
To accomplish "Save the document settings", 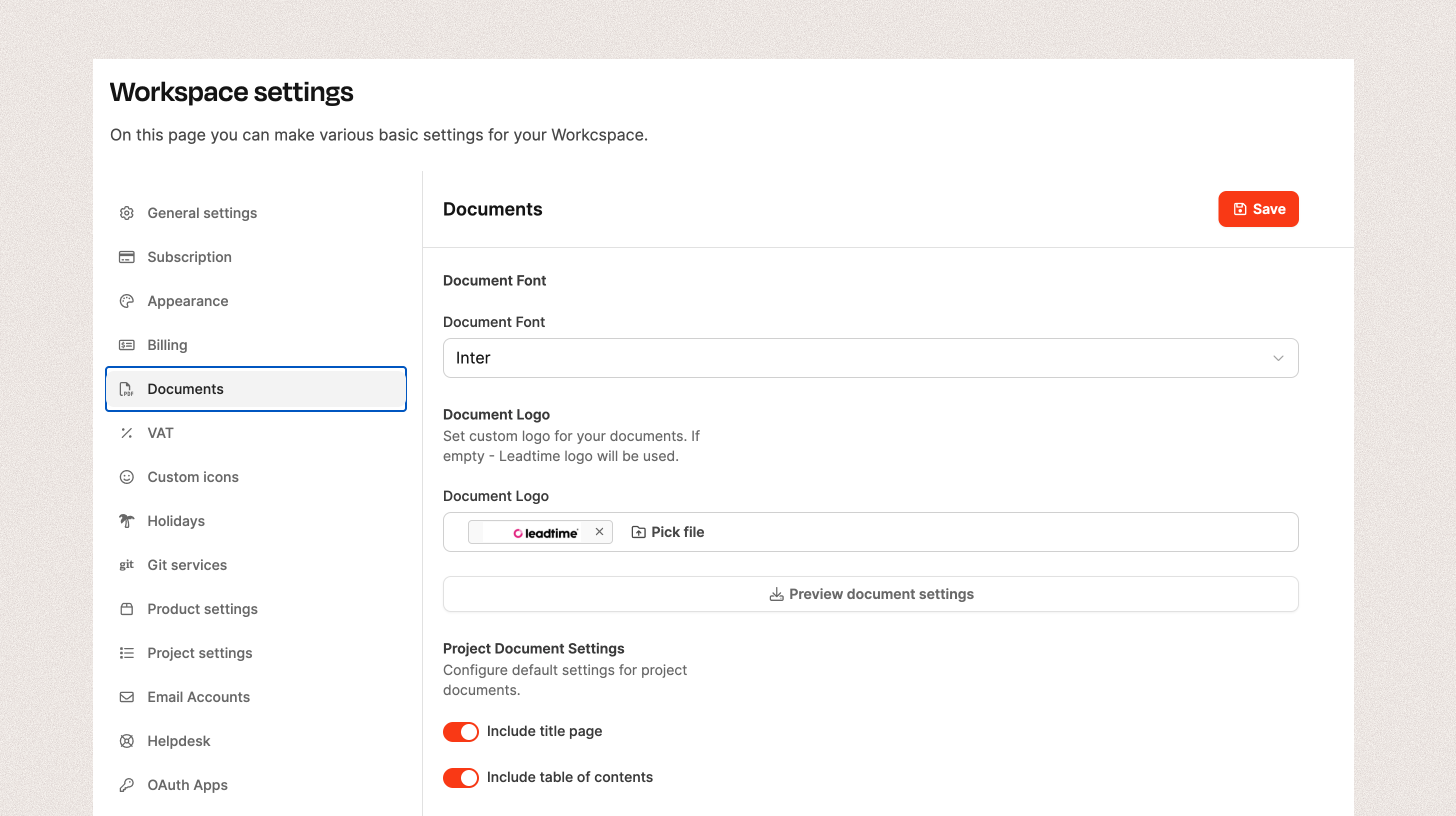I will pos(1258,209).
